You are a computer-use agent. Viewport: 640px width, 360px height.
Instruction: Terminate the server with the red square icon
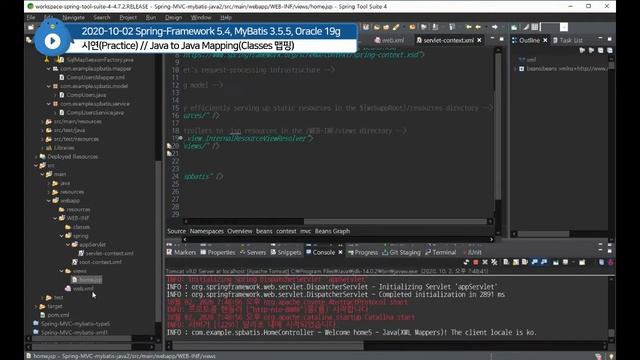pos(476,262)
